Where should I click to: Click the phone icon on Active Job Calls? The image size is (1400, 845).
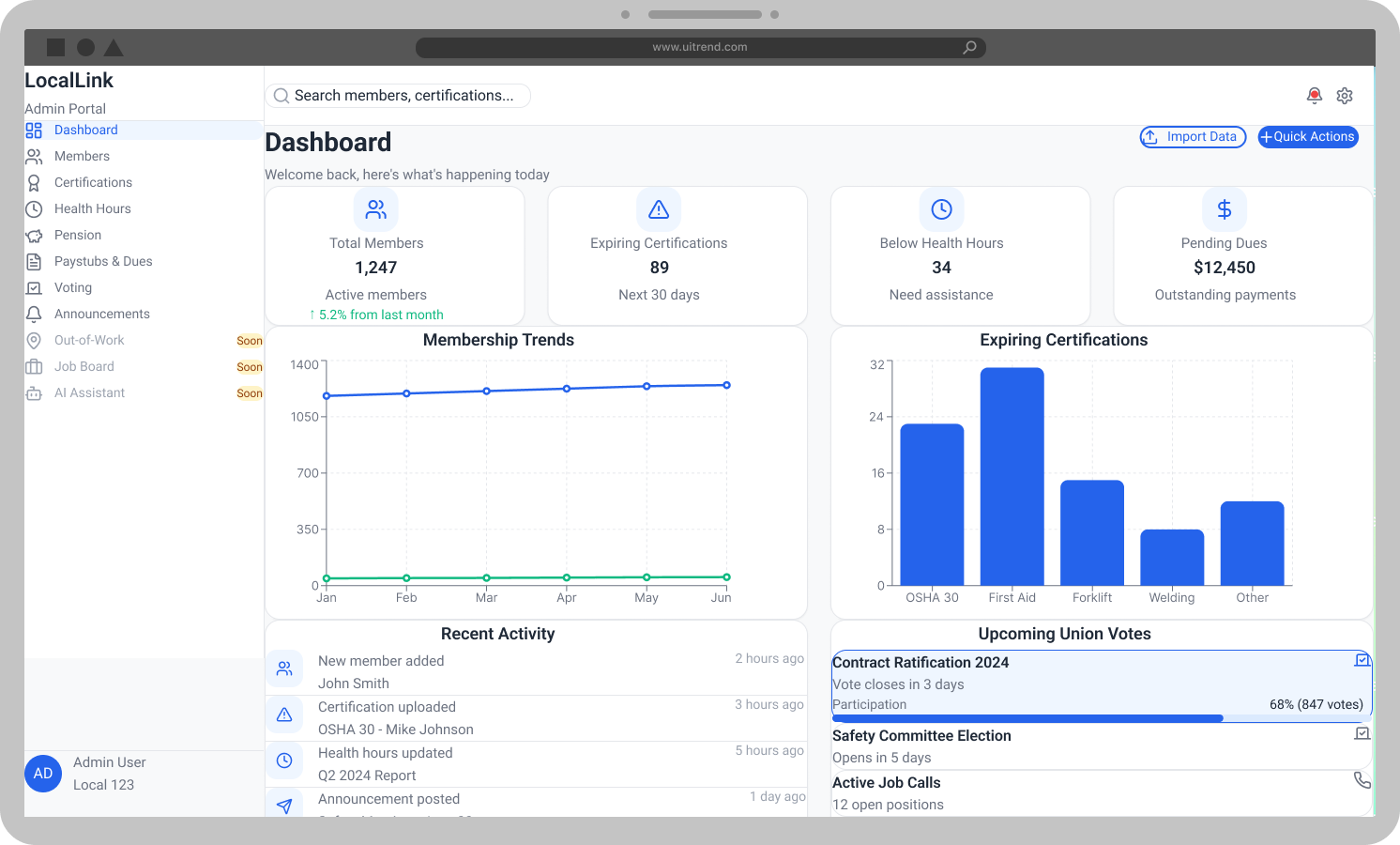tap(1362, 779)
